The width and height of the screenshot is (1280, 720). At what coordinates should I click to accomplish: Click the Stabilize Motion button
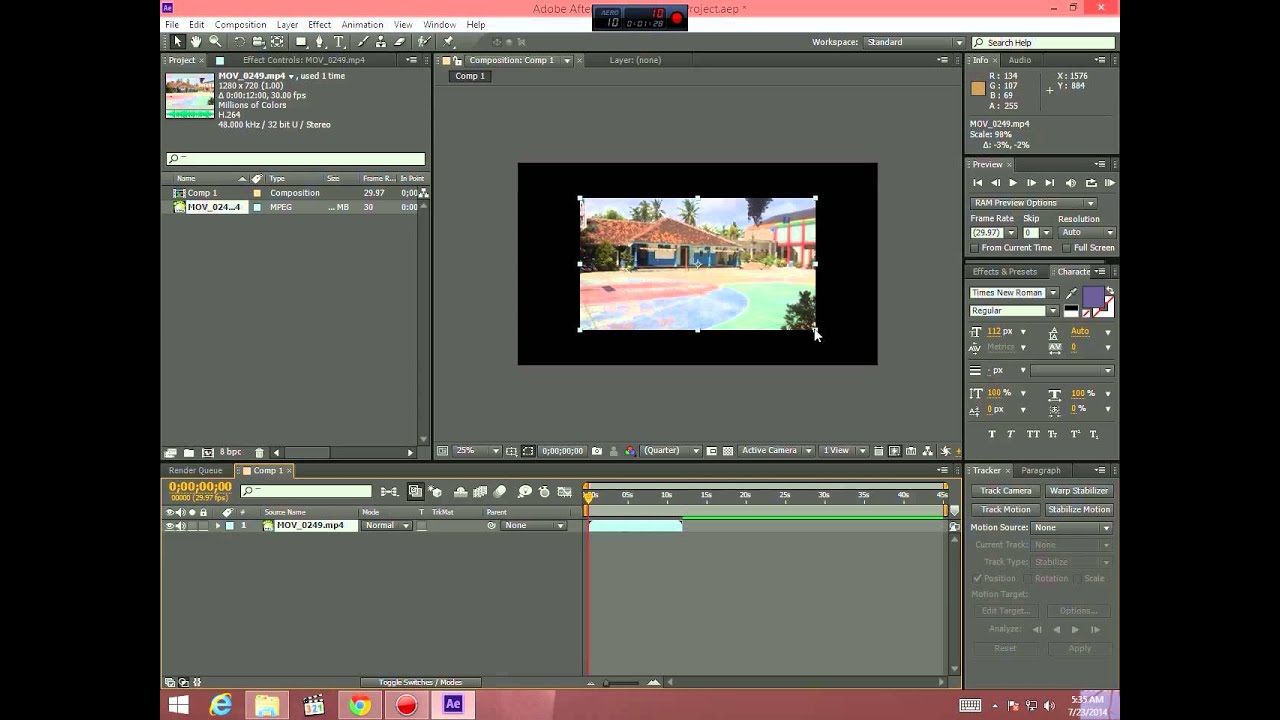1078,509
